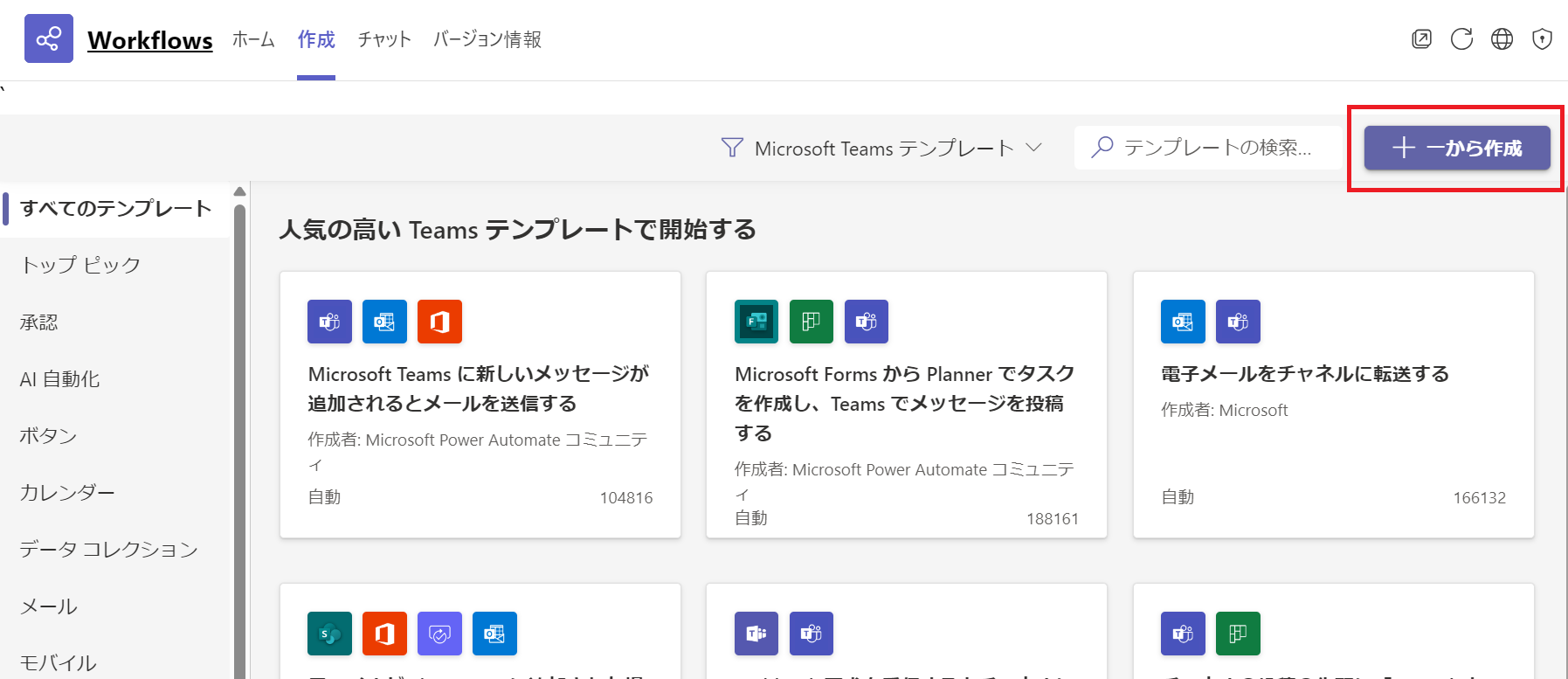Click second Teams icon in bottom middle card

tap(812, 634)
